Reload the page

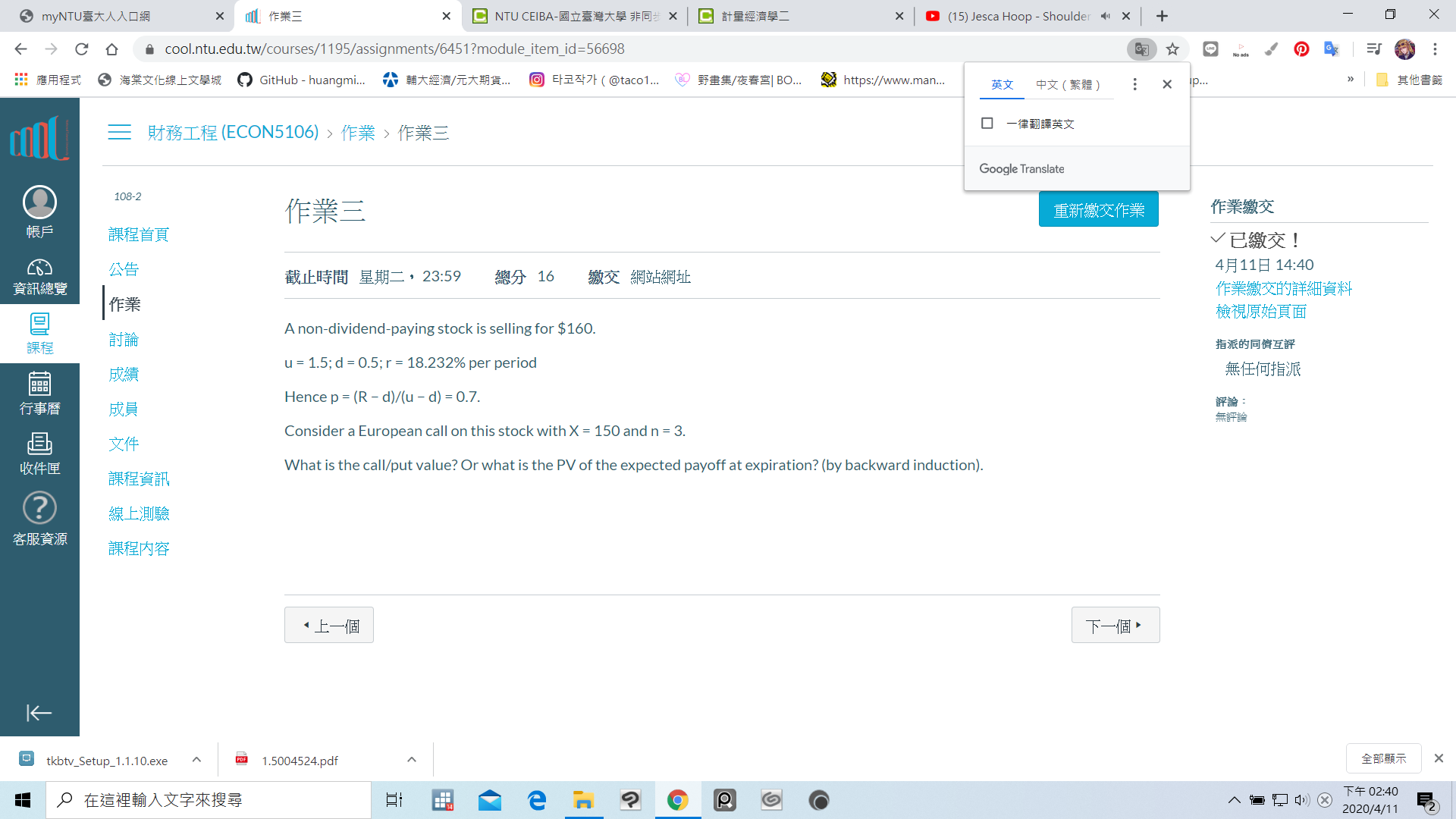(x=82, y=49)
